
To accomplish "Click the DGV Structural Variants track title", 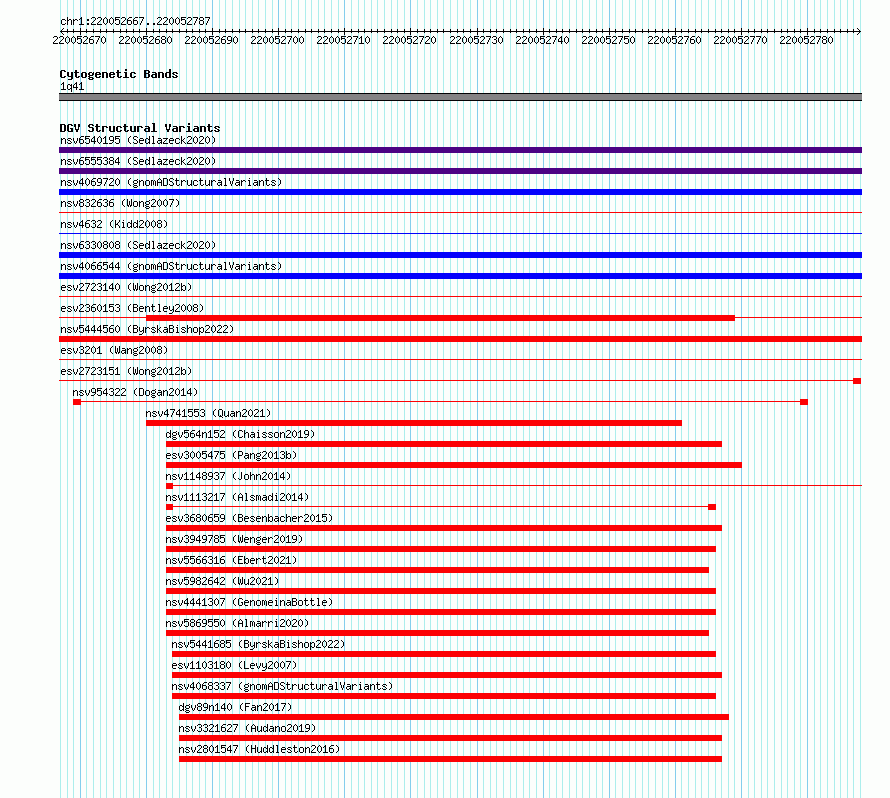I will pyautogui.click(x=140, y=128).
